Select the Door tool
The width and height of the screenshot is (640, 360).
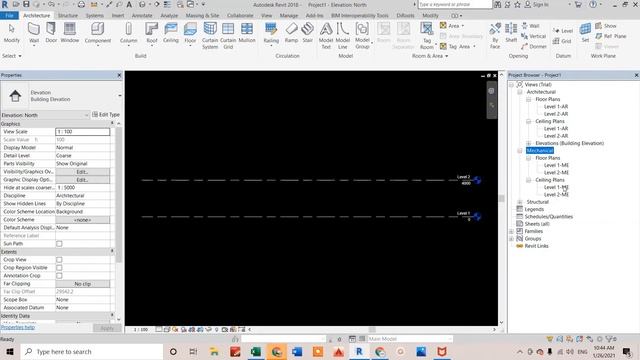51,33
